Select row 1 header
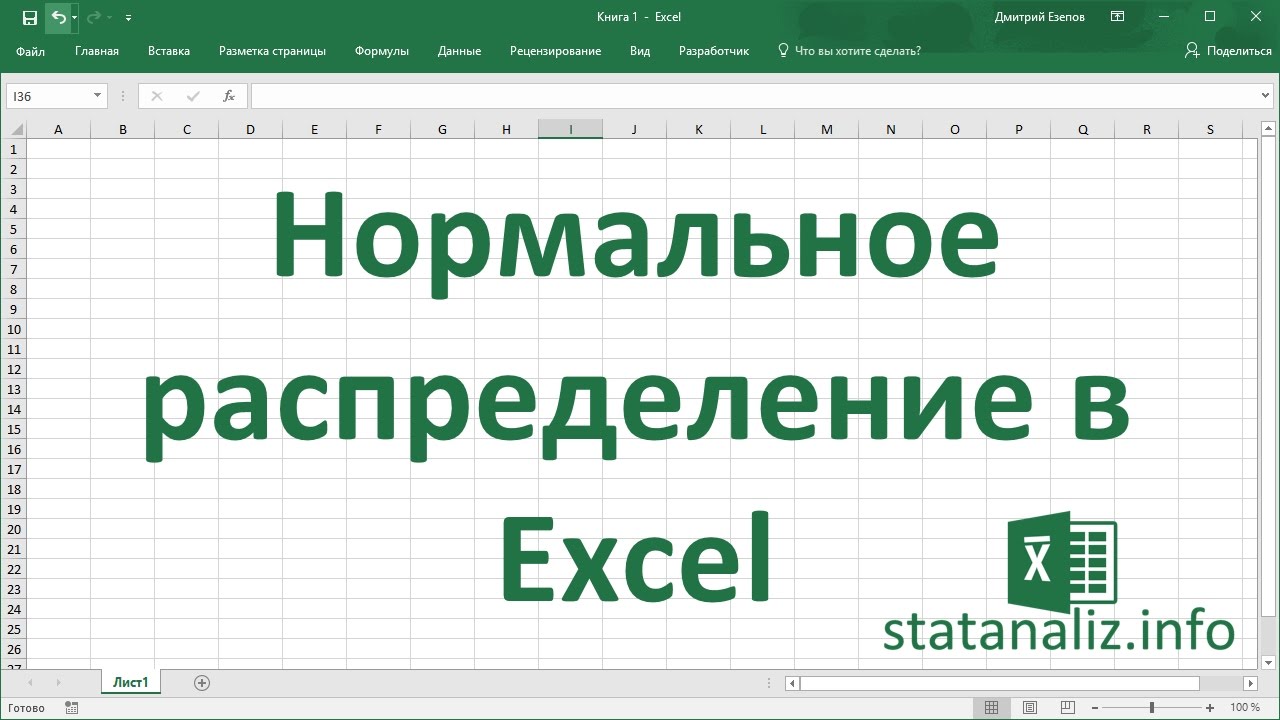The height and width of the screenshot is (720, 1280). point(13,149)
